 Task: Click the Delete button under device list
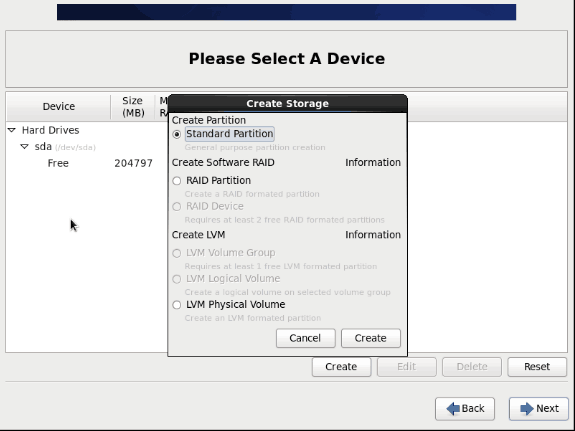(472, 367)
